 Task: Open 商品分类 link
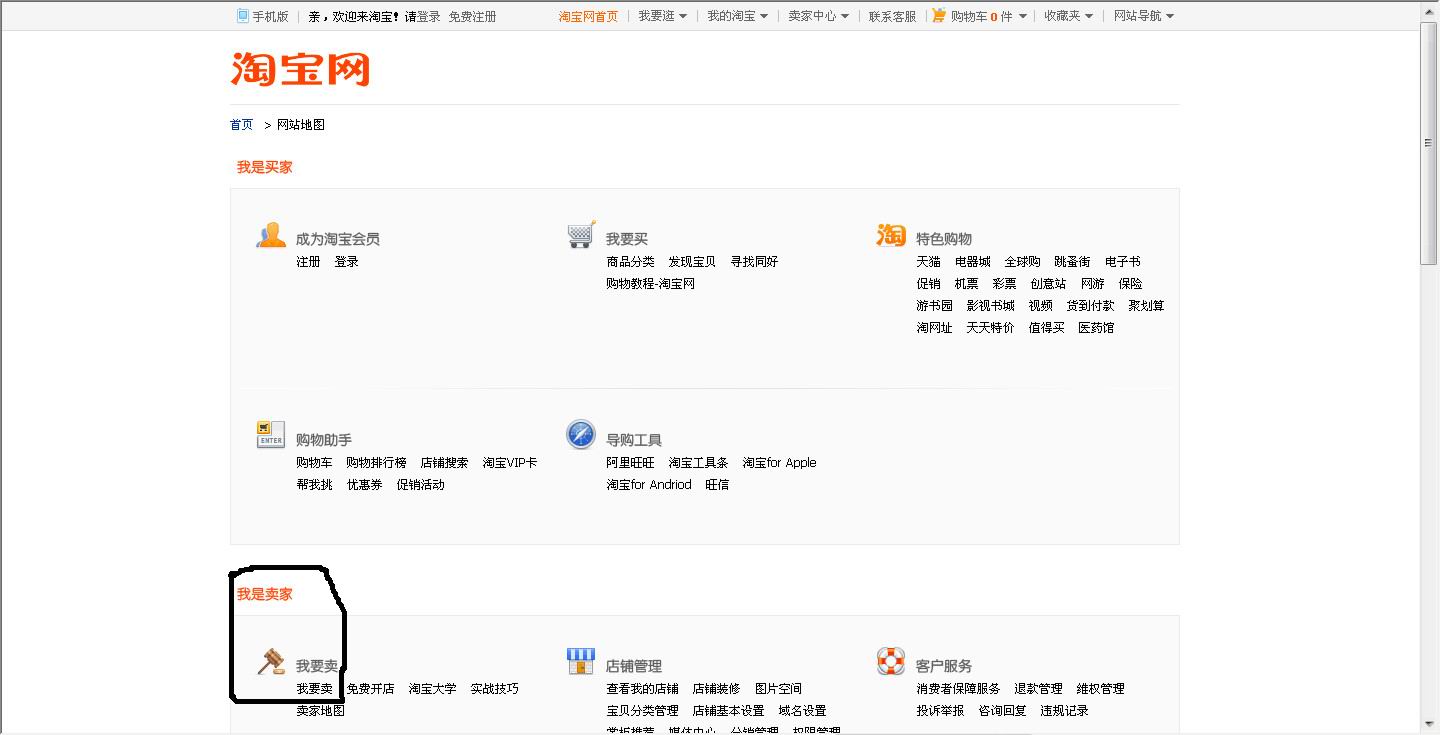pos(630,262)
